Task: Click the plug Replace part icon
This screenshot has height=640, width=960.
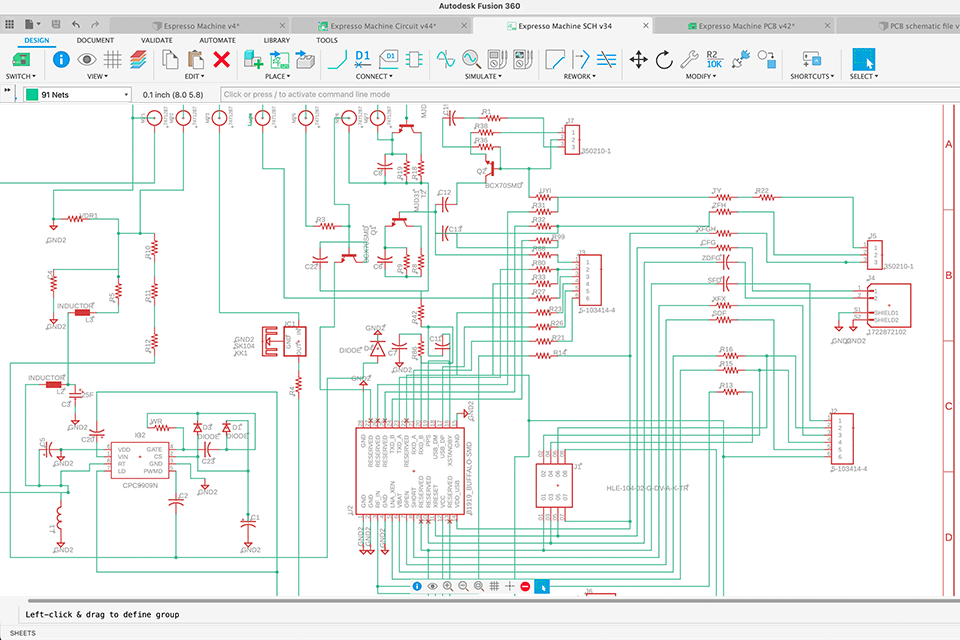Action: 740,59
